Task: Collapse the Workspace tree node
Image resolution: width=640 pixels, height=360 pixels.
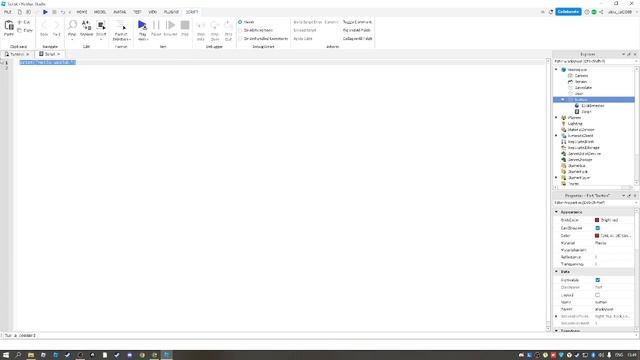Action: [556, 70]
